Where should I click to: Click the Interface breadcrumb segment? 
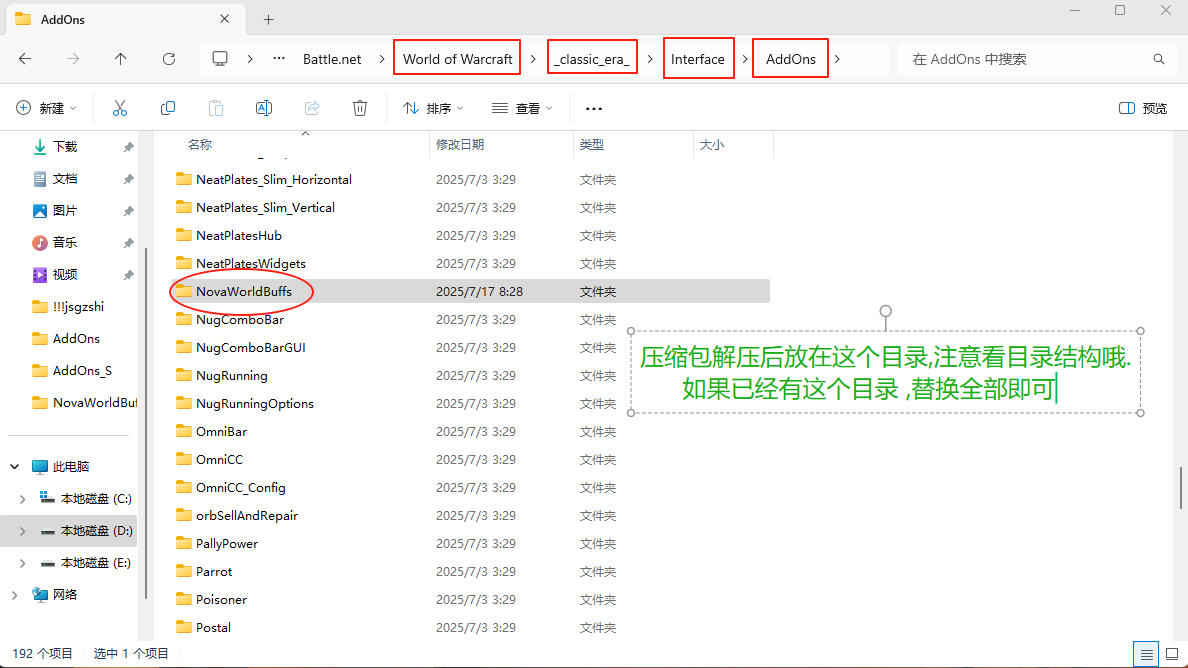tap(697, 59)
